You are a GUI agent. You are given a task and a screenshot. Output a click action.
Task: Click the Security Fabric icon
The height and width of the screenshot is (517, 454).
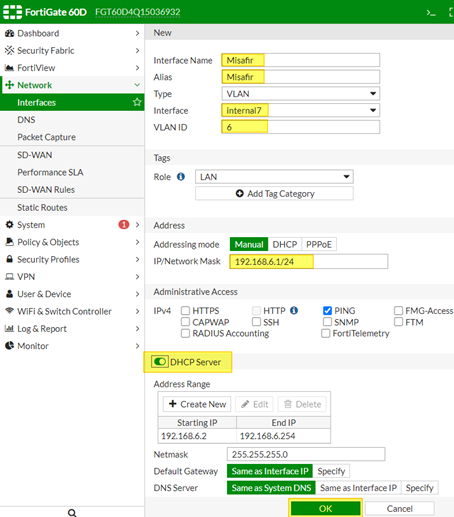point(9,51)
